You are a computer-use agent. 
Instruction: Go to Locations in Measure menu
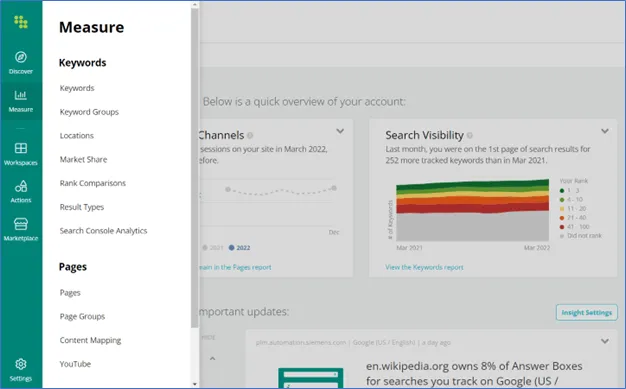(77, 135)
